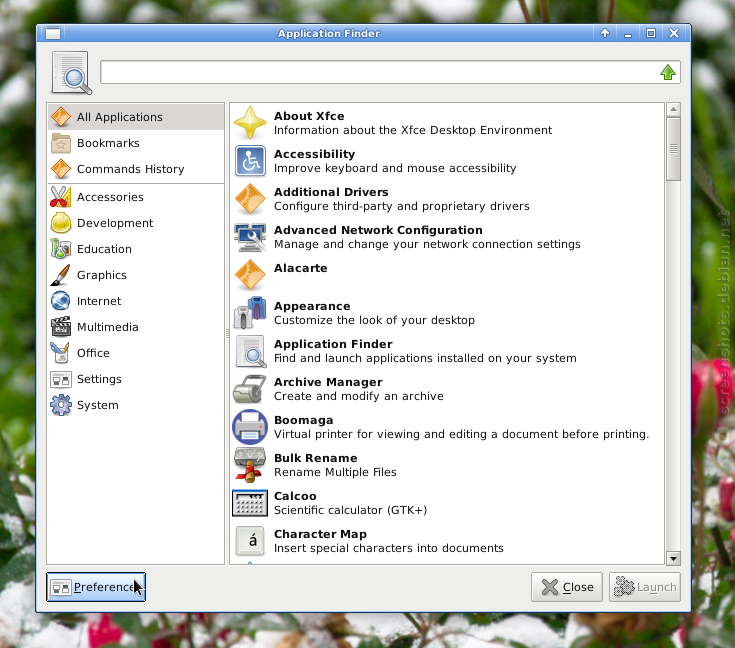
Task: Open the Preferences button
Action: (96, 587)
